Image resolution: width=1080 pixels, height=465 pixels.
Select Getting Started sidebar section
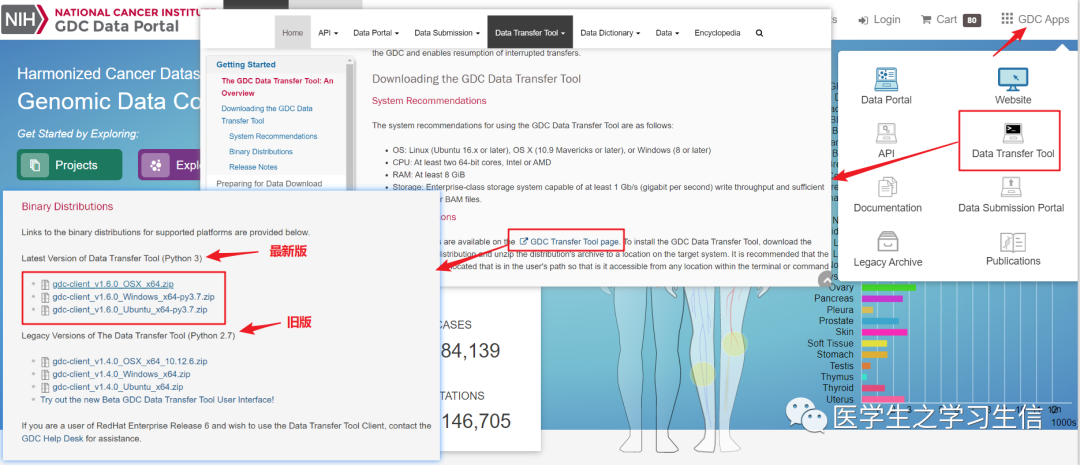(x=246, y=65)
